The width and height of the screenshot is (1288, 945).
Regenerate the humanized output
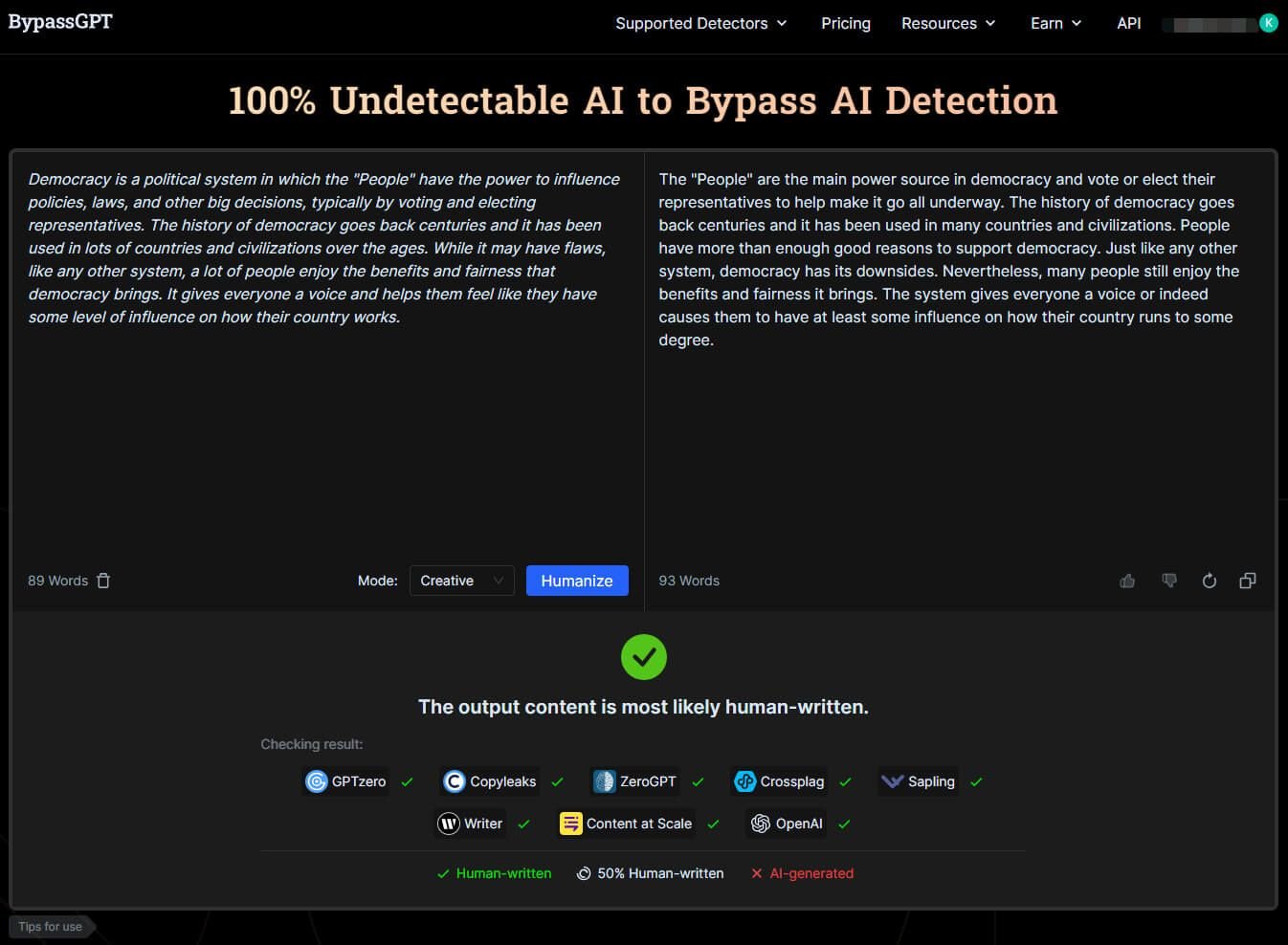1209,581
